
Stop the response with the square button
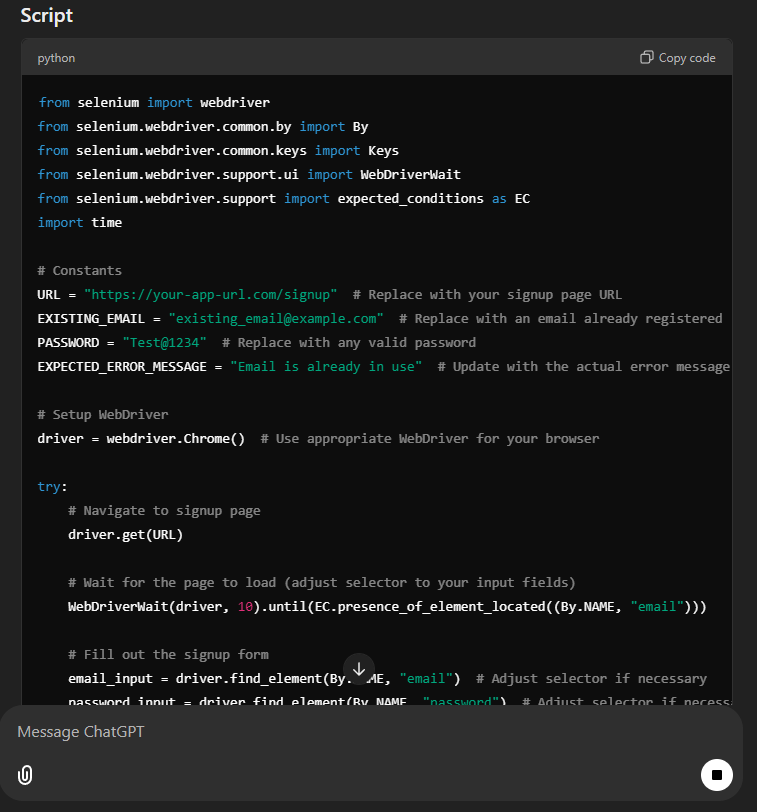(716, 774)
